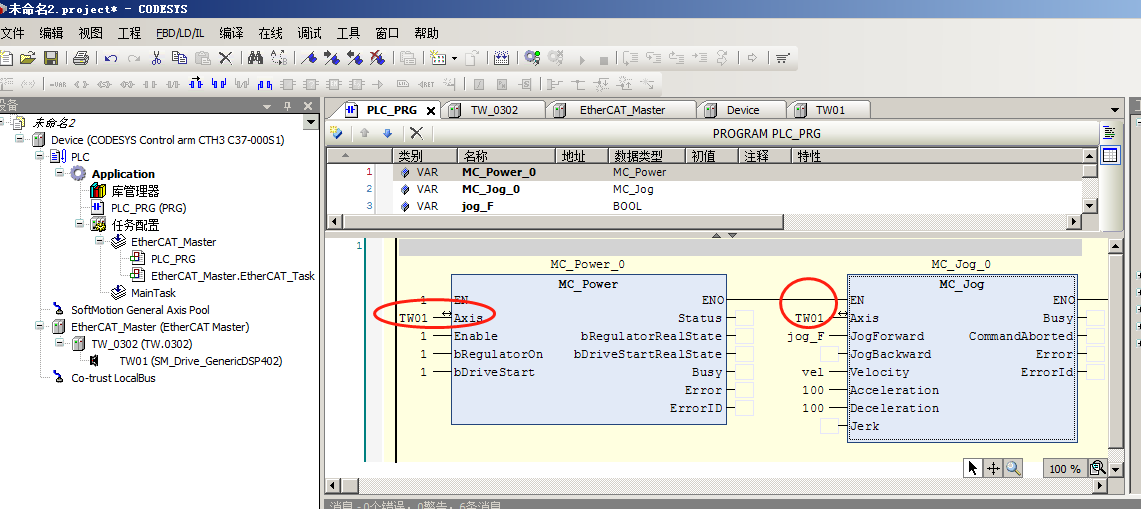Switch to the EtherCAT_Master editor tab
The height and width of the screenshot is (509, 1141).
(623, 110)
